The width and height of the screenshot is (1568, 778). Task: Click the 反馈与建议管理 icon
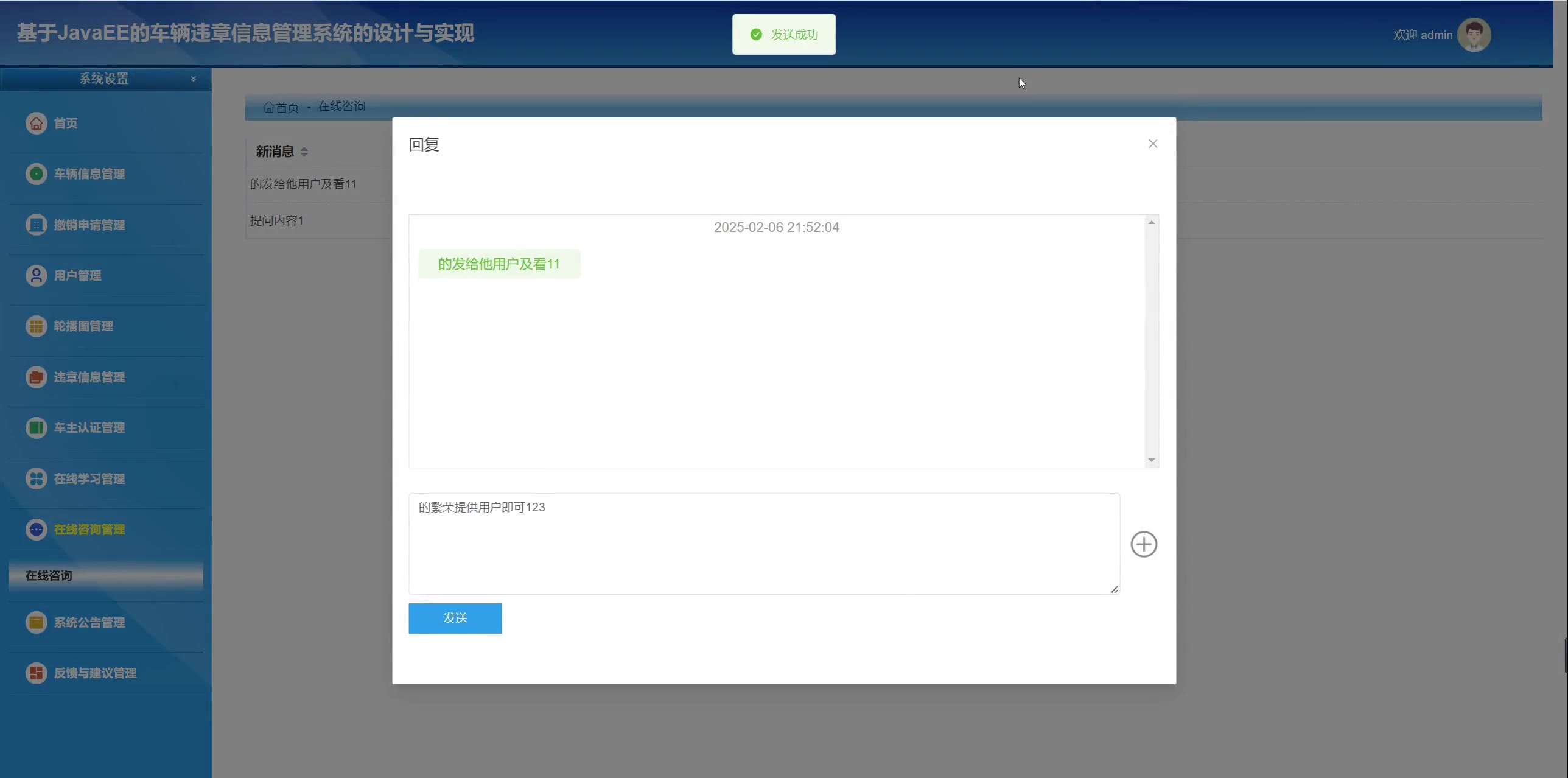(37, 673)
